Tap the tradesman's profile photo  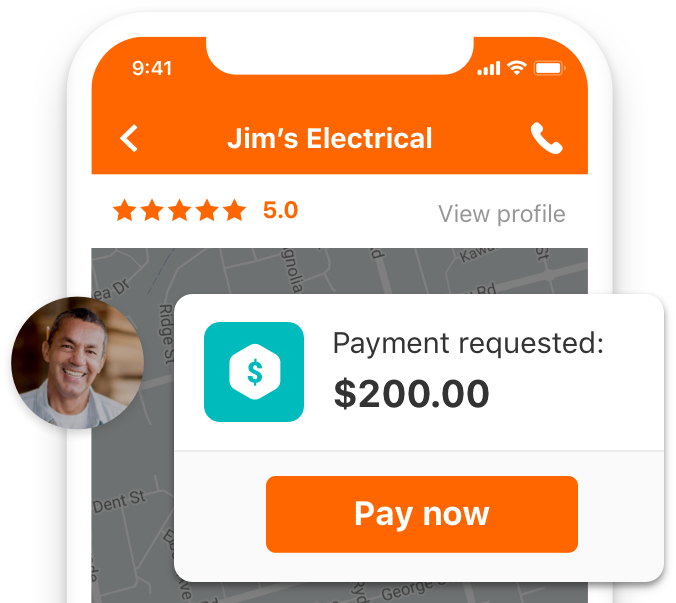[x=78, y=363]
